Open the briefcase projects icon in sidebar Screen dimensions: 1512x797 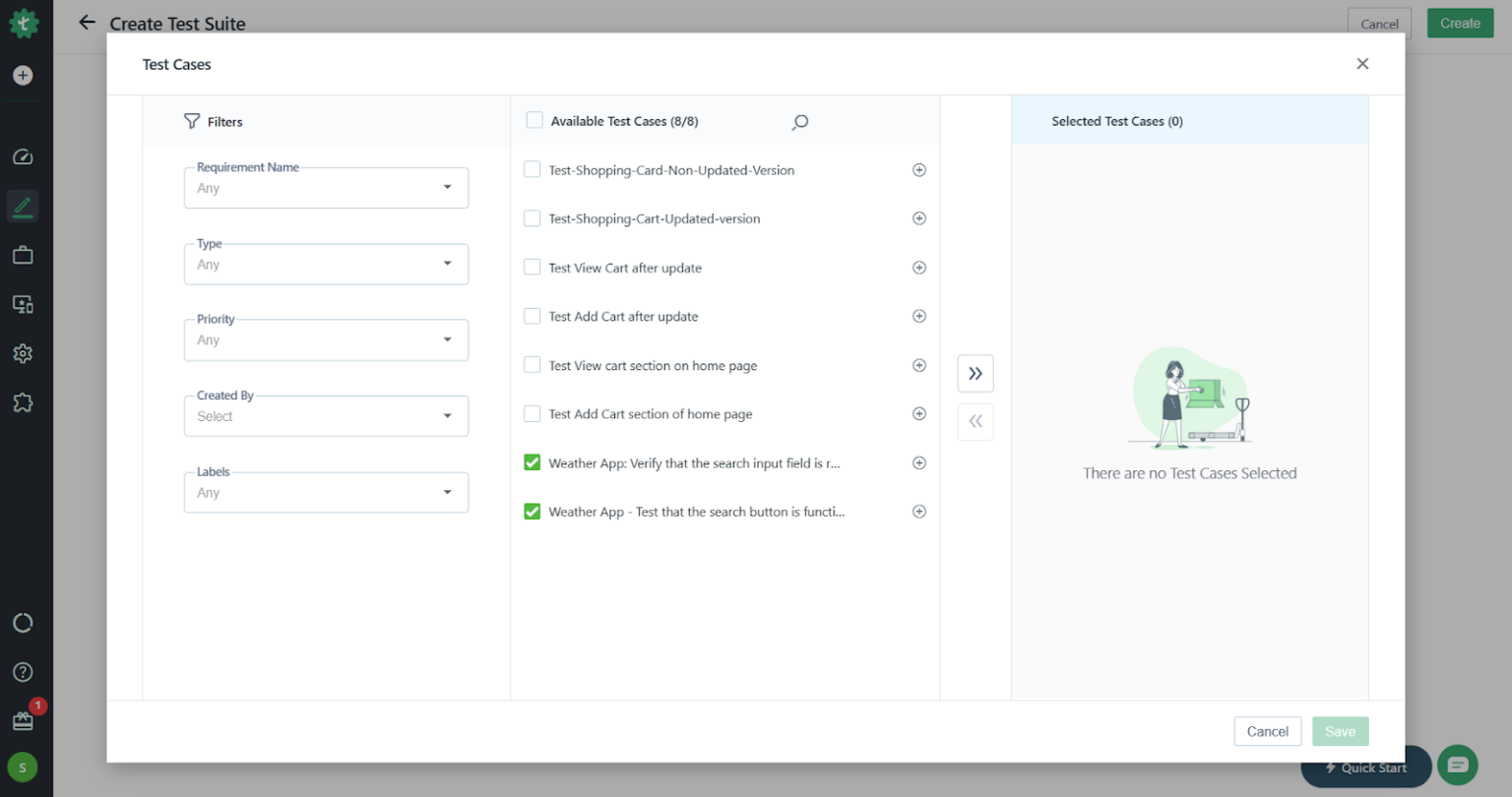(x=24, y=255)
